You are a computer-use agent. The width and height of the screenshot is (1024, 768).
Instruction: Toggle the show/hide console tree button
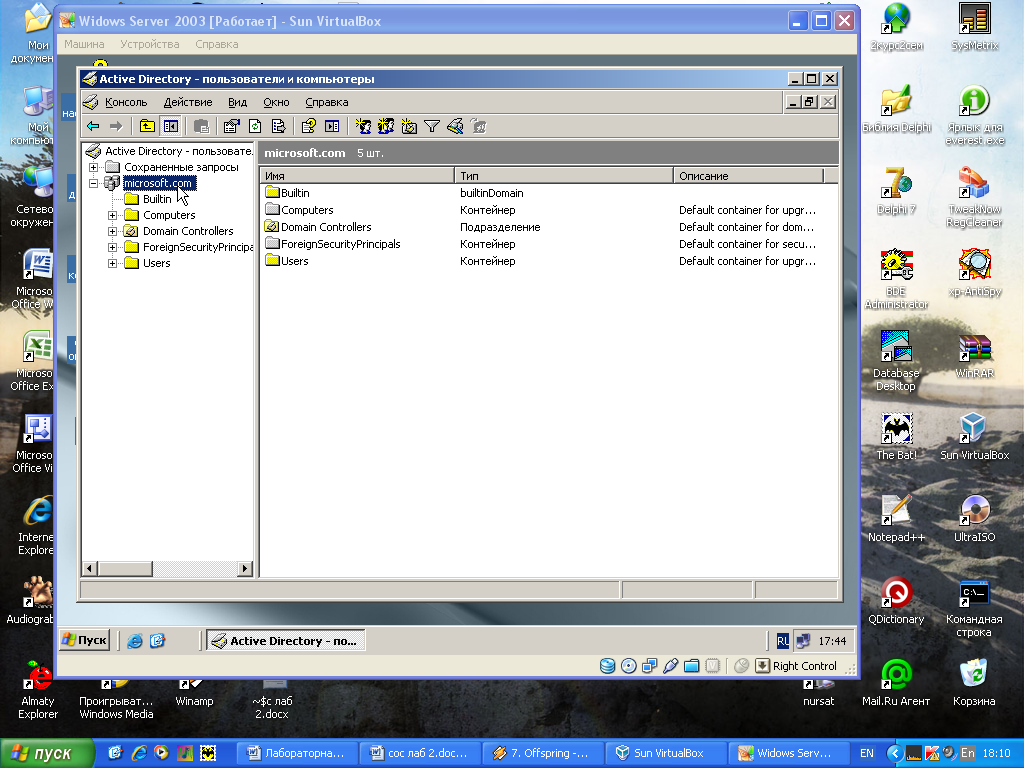(170, 127)
